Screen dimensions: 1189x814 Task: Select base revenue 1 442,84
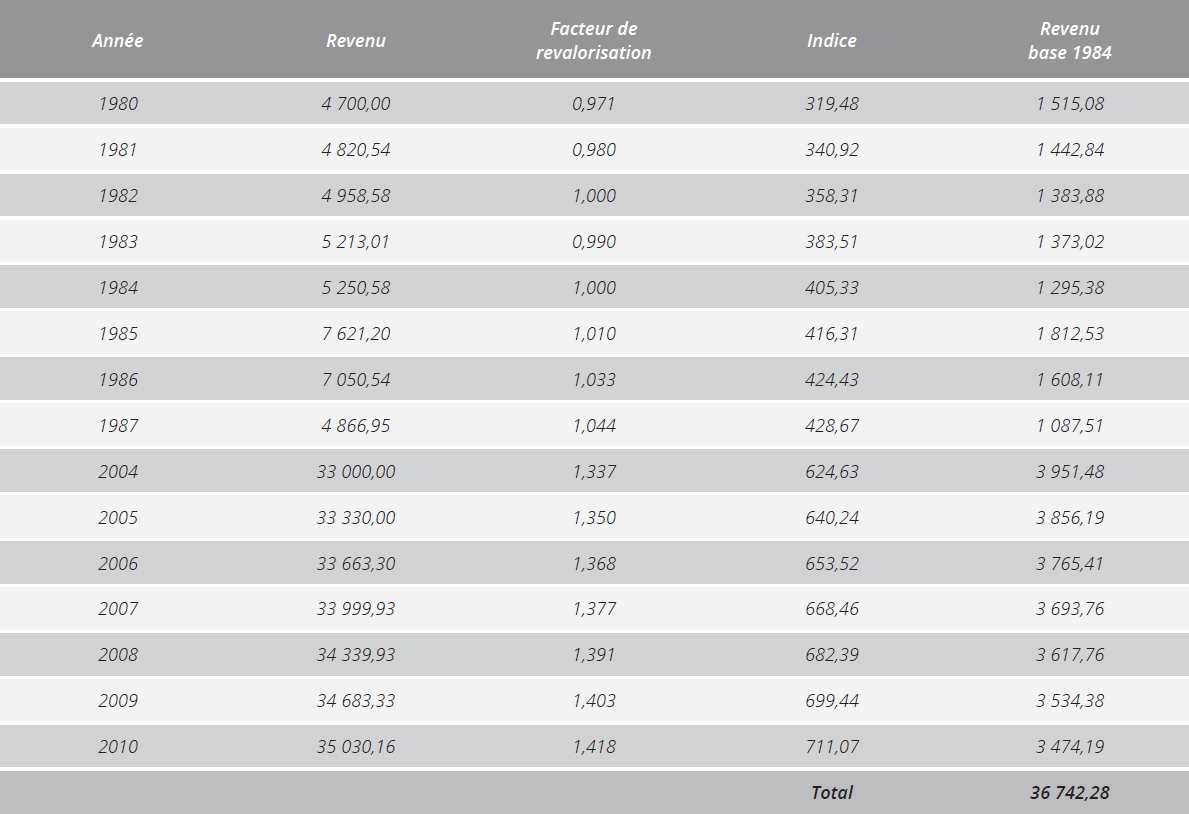pyautogui.click(x=1070, y=149)
